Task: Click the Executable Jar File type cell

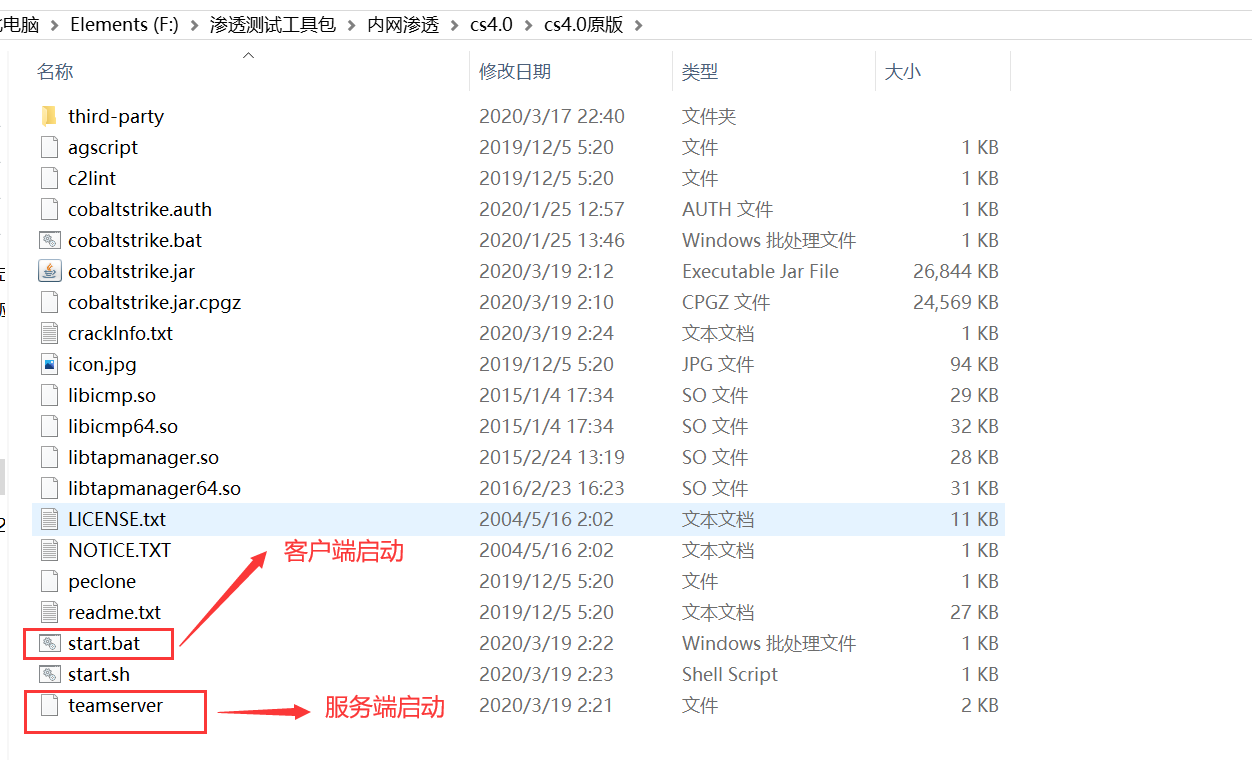Action: click(x=761, y=271)
